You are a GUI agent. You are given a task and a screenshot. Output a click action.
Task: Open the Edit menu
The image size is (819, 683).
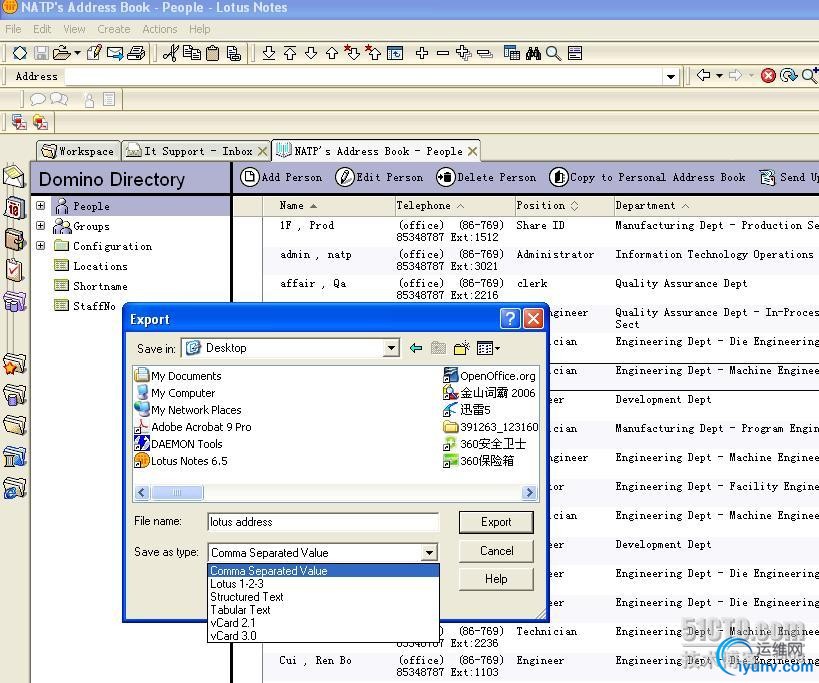[x=42, y=29]
